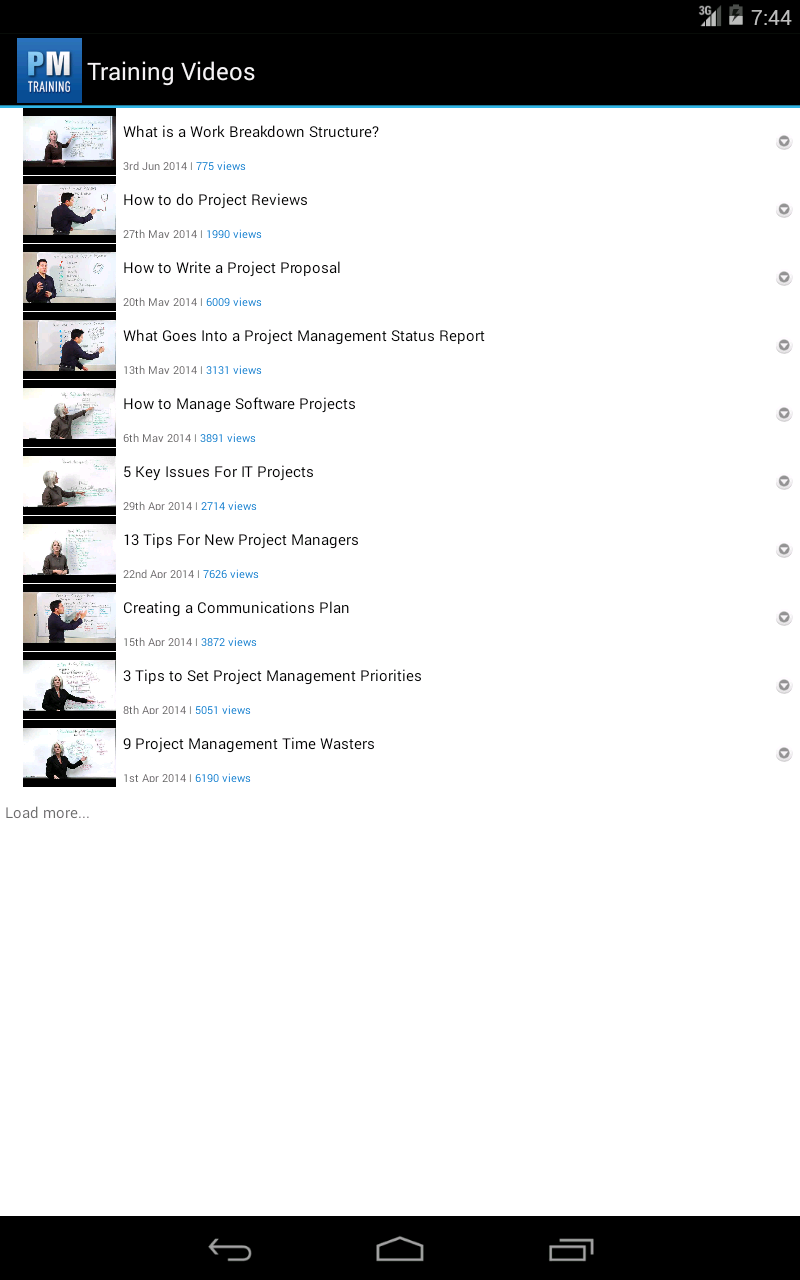Click 7626 views link under 13 Tips video

point(231,574)
